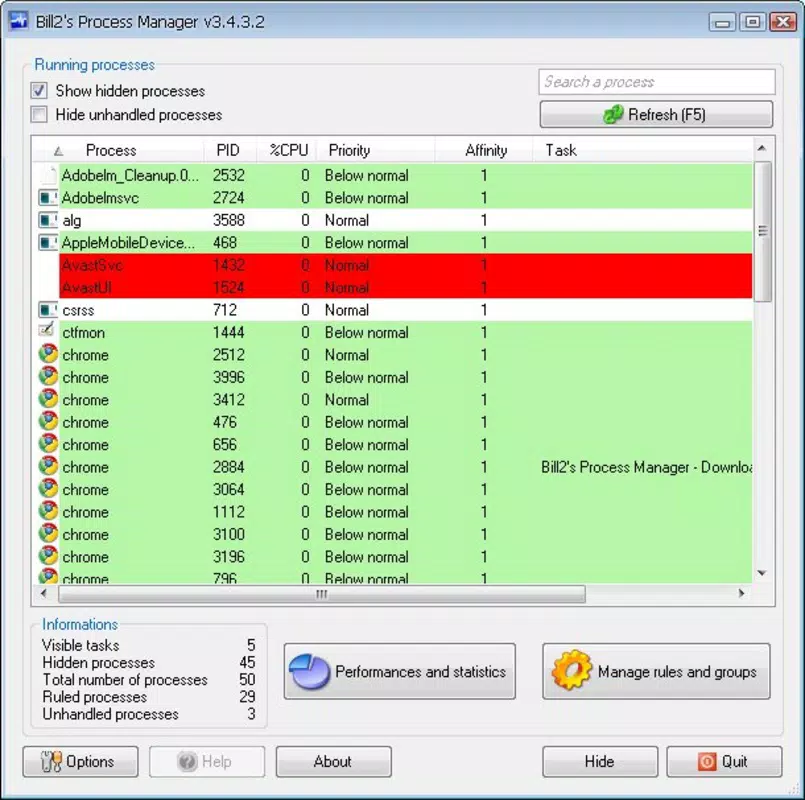Hide the Process Manager window
Image resolution: width=805 pixels, height=800 pixels.
600,761
